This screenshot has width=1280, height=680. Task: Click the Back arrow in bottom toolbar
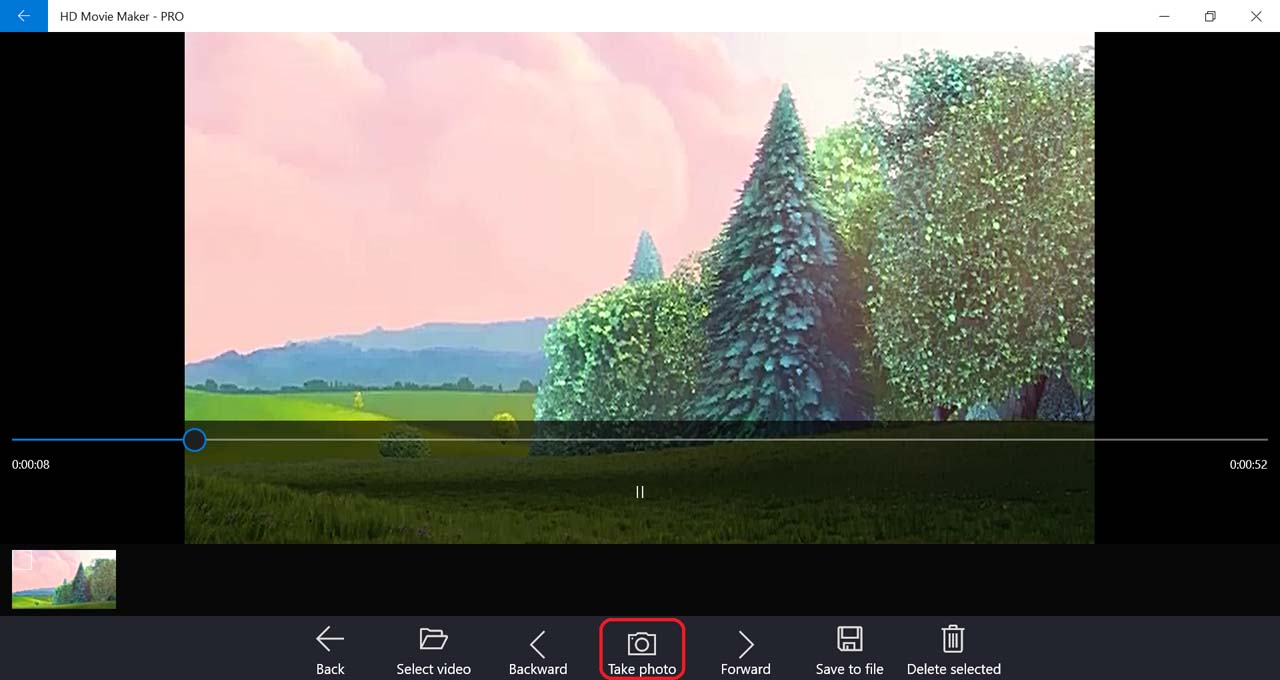pos(330,640)
